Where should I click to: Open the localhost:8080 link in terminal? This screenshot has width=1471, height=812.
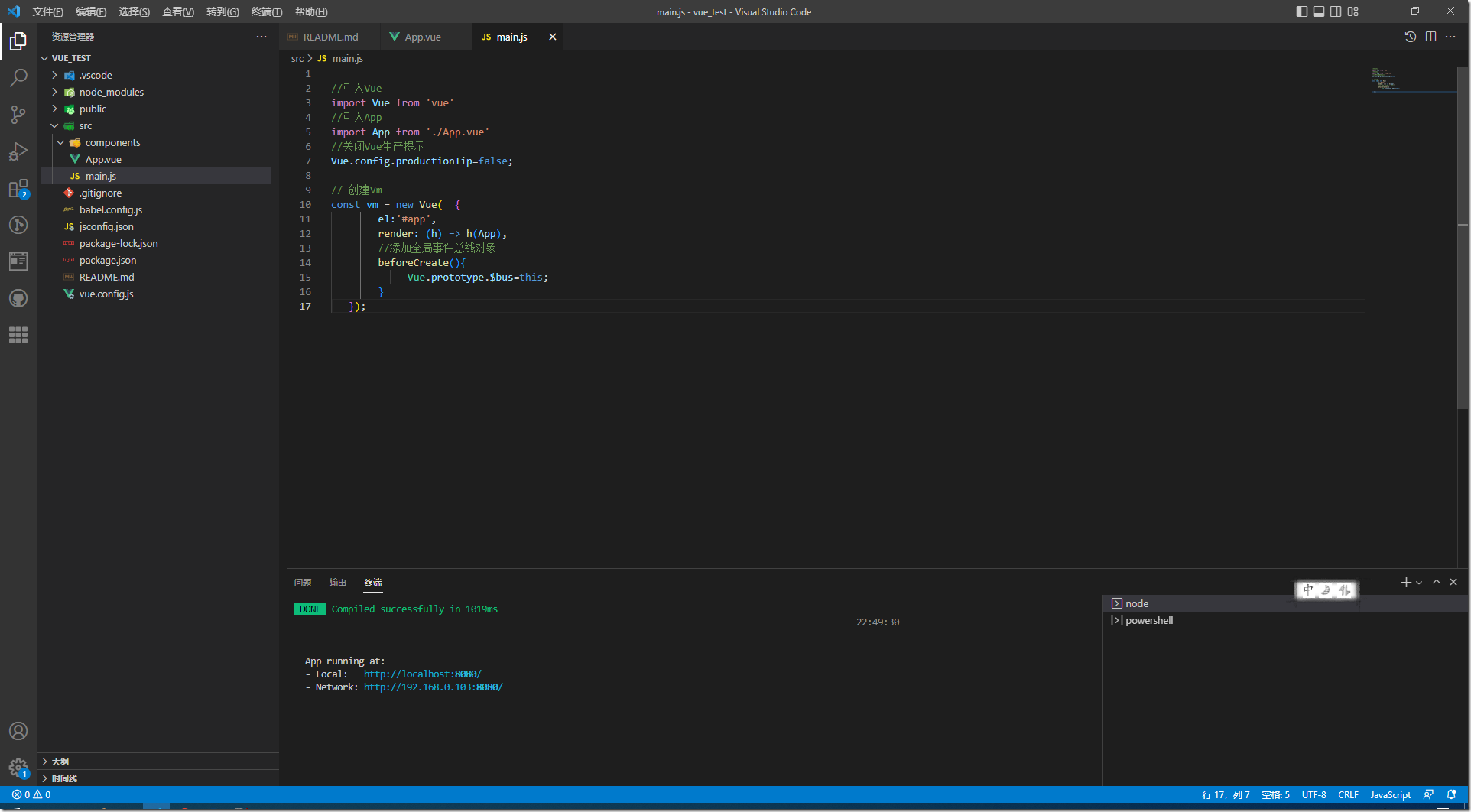[x=423, y=674]
